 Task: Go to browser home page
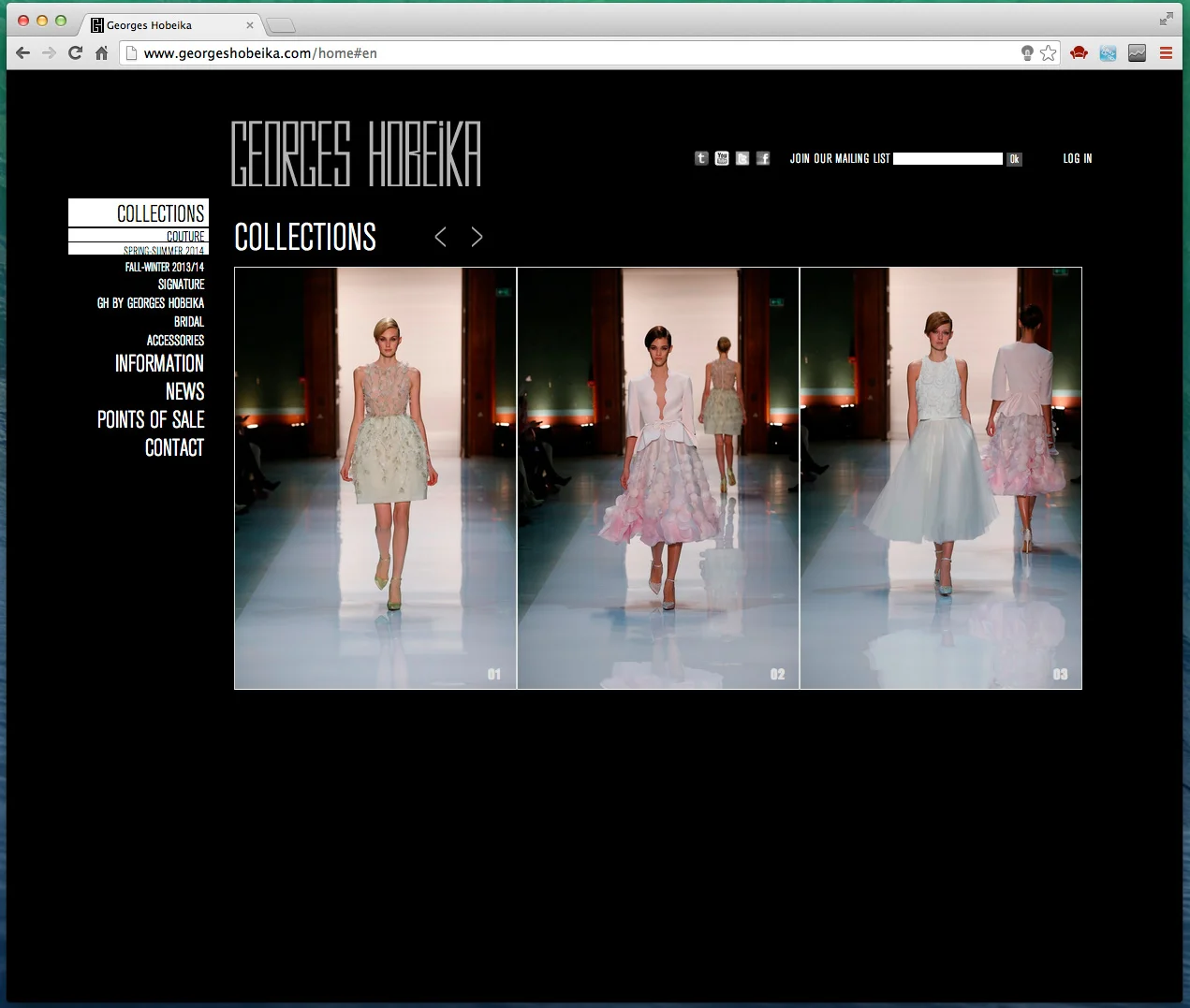coord(101,53)
